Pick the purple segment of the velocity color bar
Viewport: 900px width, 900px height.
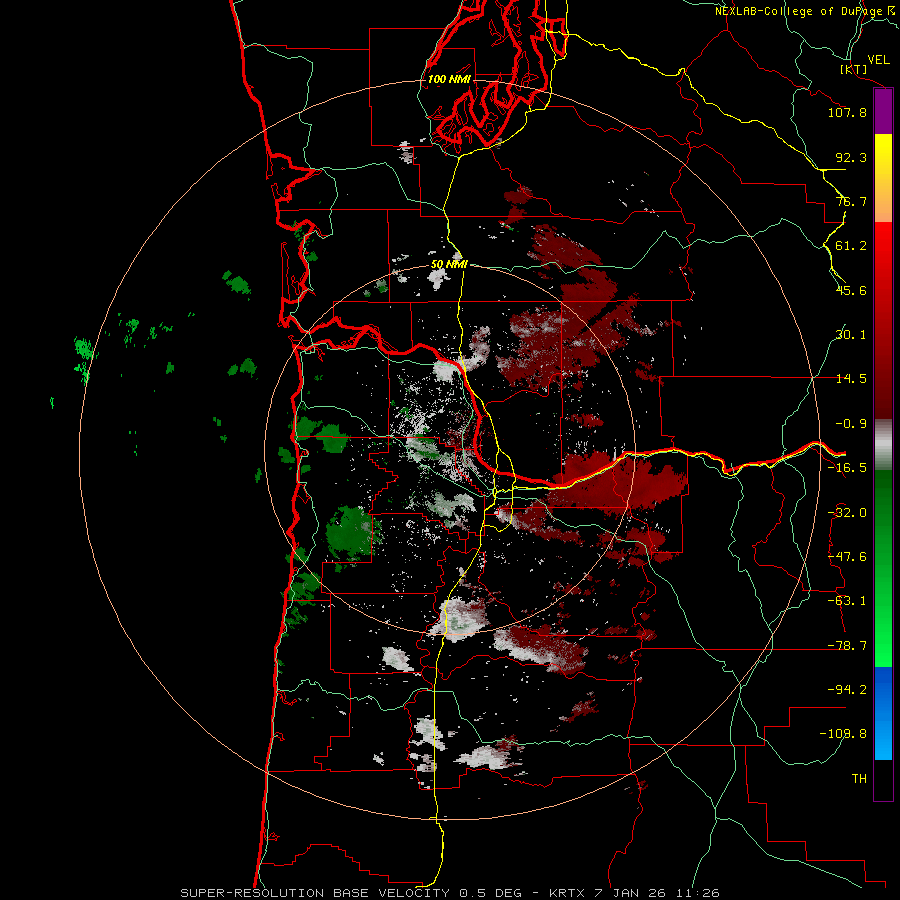click(883, 112)
